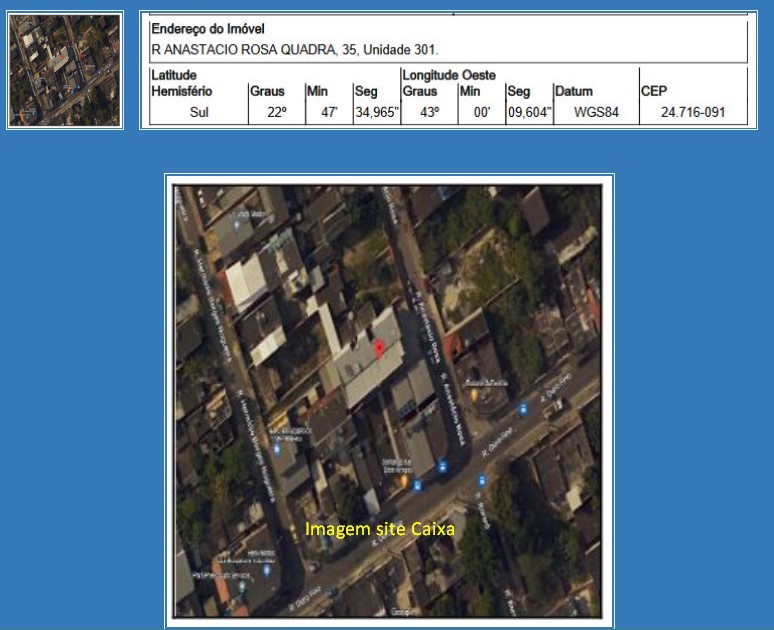Select the CEP value 24.716-091
The image size is (774, 630).
point(693,112)
